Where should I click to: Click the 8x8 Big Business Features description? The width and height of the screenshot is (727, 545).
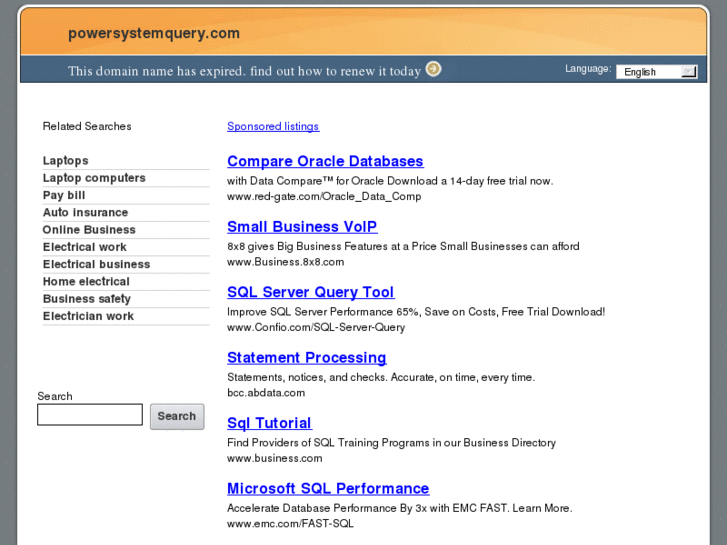(403, 246)
